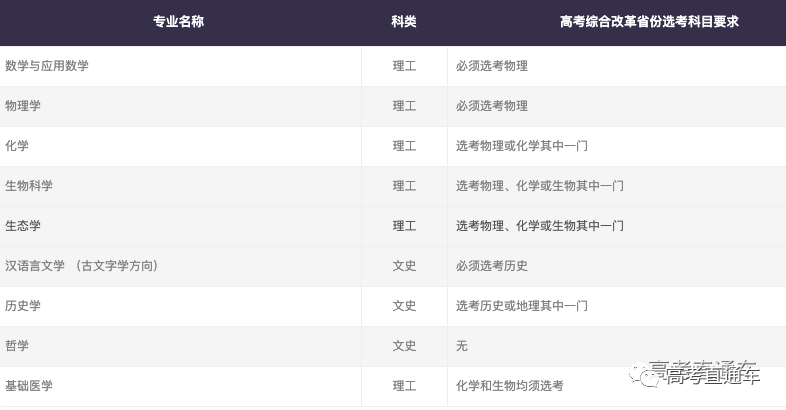Click 理工 in the 生物科学 row
786x410 pixels.
(405, 186)
